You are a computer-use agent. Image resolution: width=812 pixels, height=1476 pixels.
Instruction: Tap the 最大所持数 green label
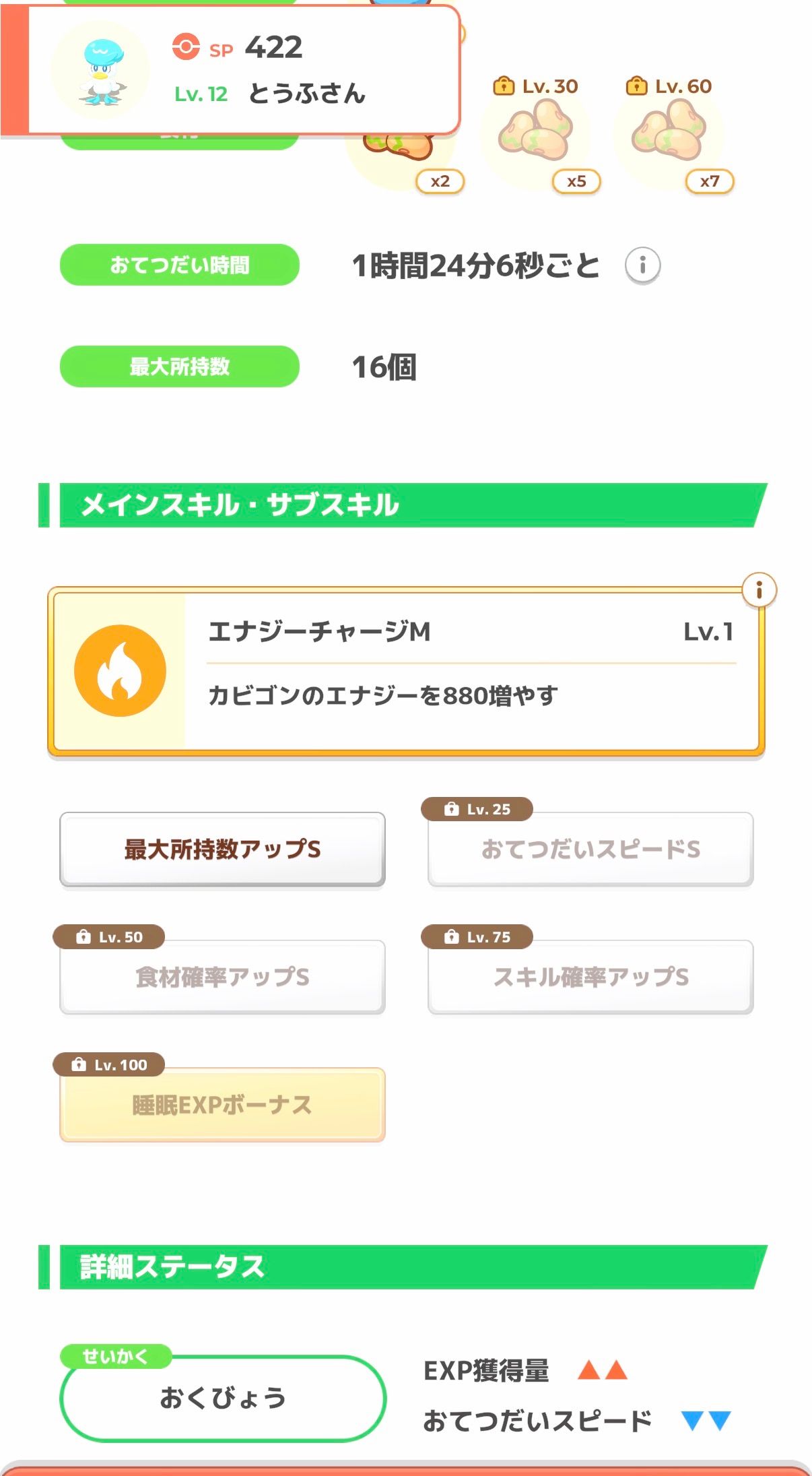(x=180, y=366)
